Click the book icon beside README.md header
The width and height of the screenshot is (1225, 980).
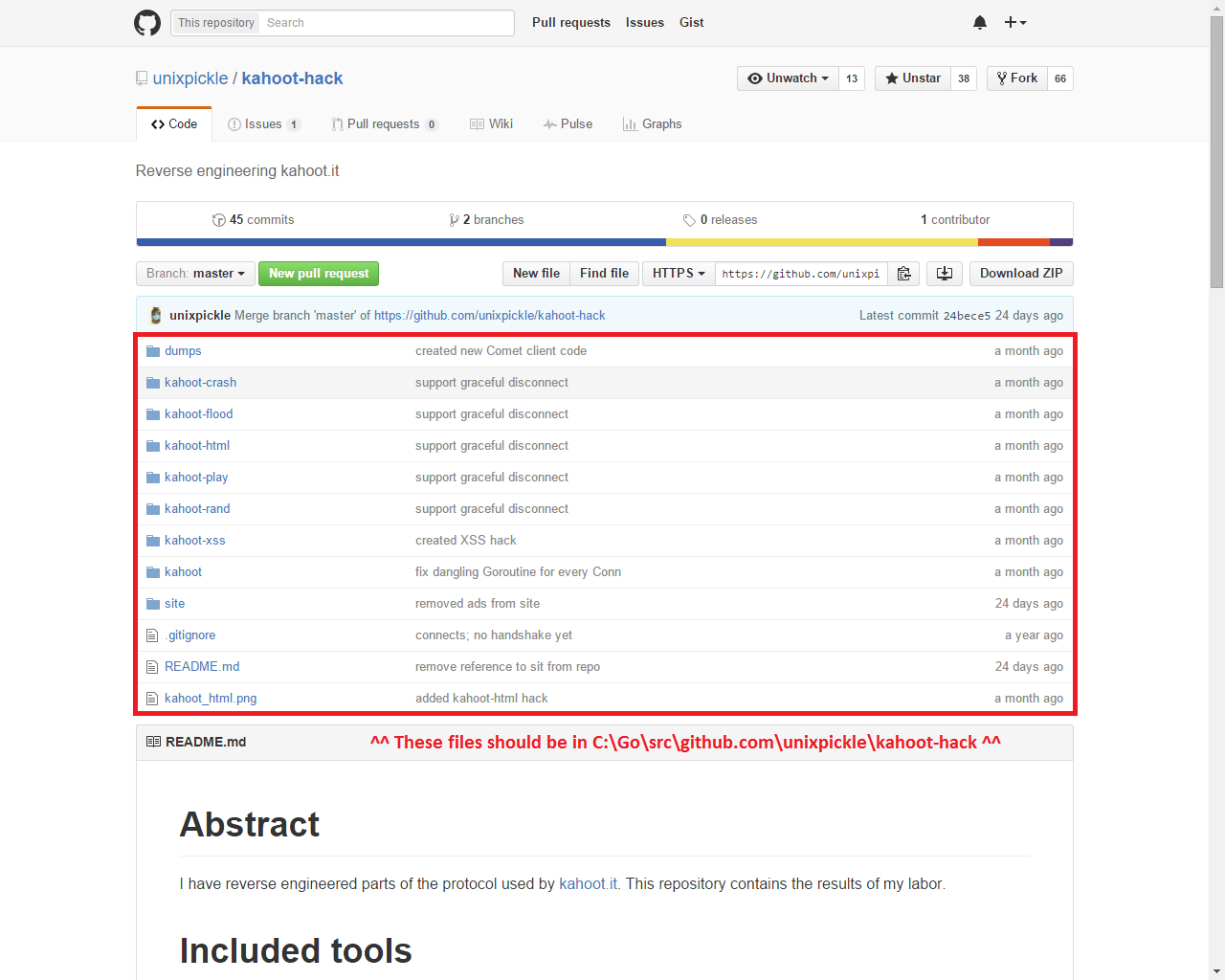click(153, 742)
